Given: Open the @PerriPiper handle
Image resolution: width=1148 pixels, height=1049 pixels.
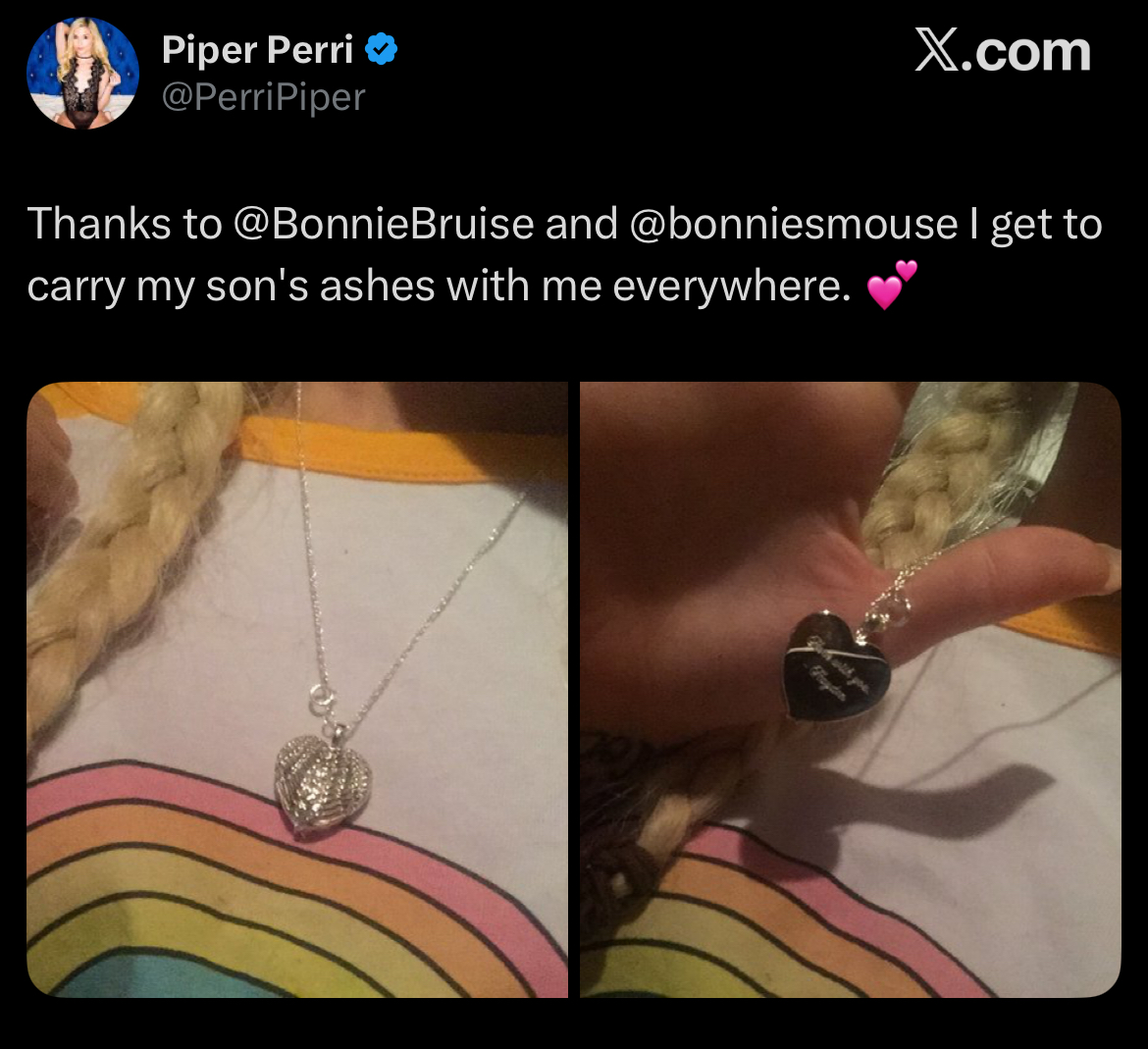Looking at the screenshot, I should [x=263, y=97].
